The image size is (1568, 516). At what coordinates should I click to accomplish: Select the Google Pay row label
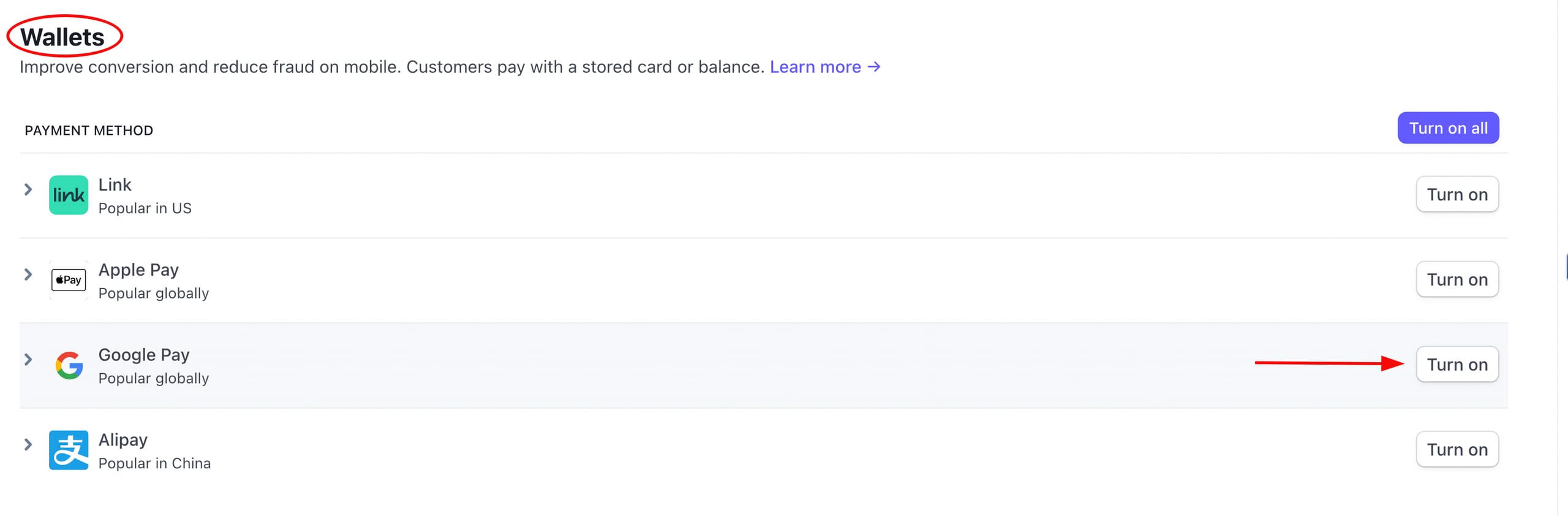point(144,354)
